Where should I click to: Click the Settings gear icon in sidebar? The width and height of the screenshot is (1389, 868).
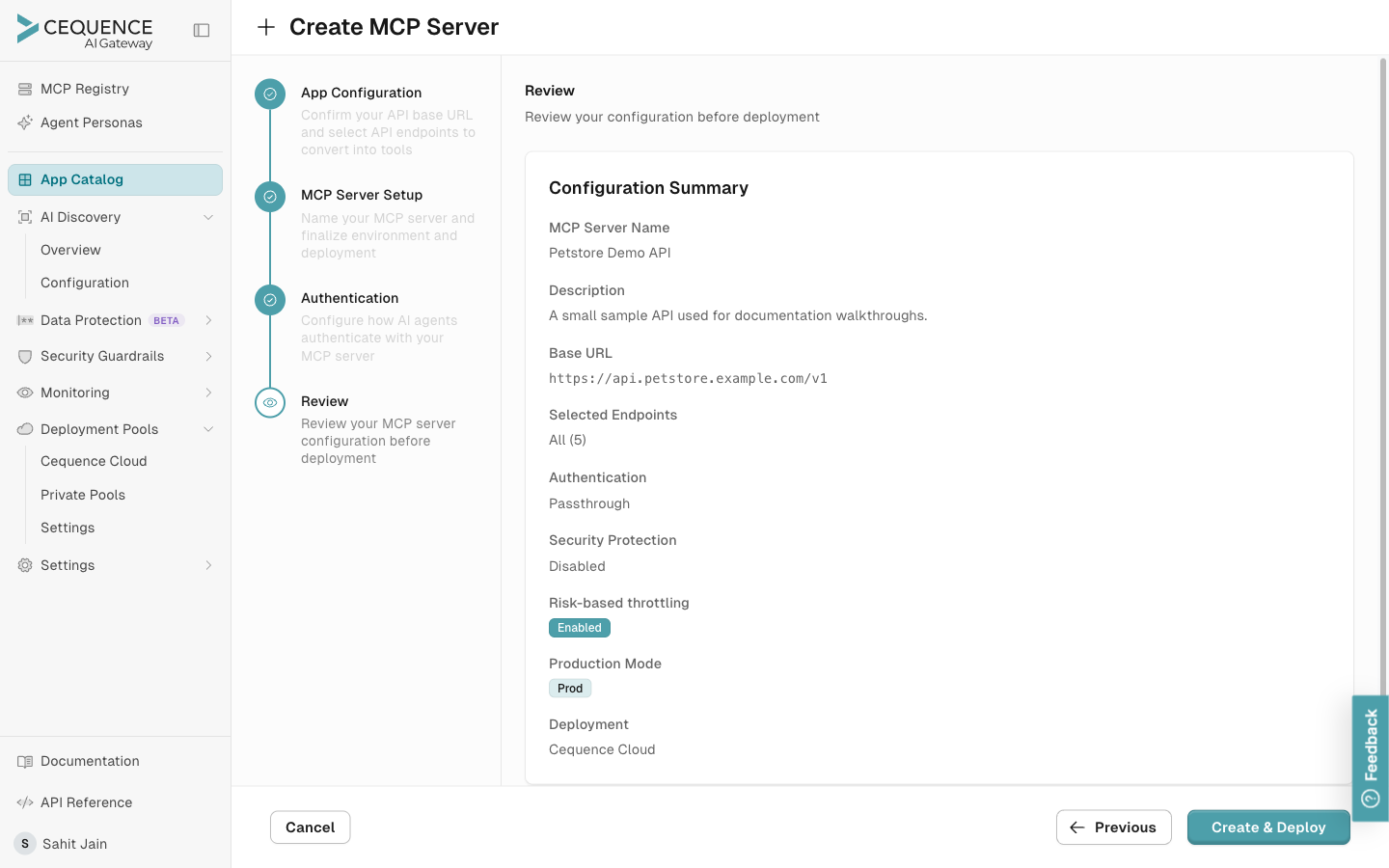(25, 565)
